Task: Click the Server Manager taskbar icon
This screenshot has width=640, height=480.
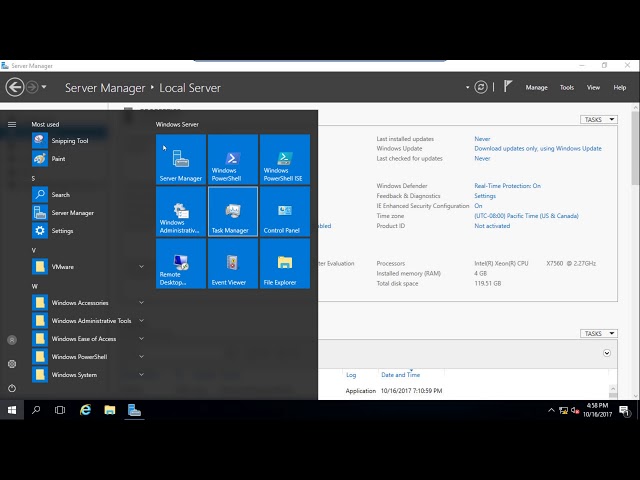Action: point(134,410)
